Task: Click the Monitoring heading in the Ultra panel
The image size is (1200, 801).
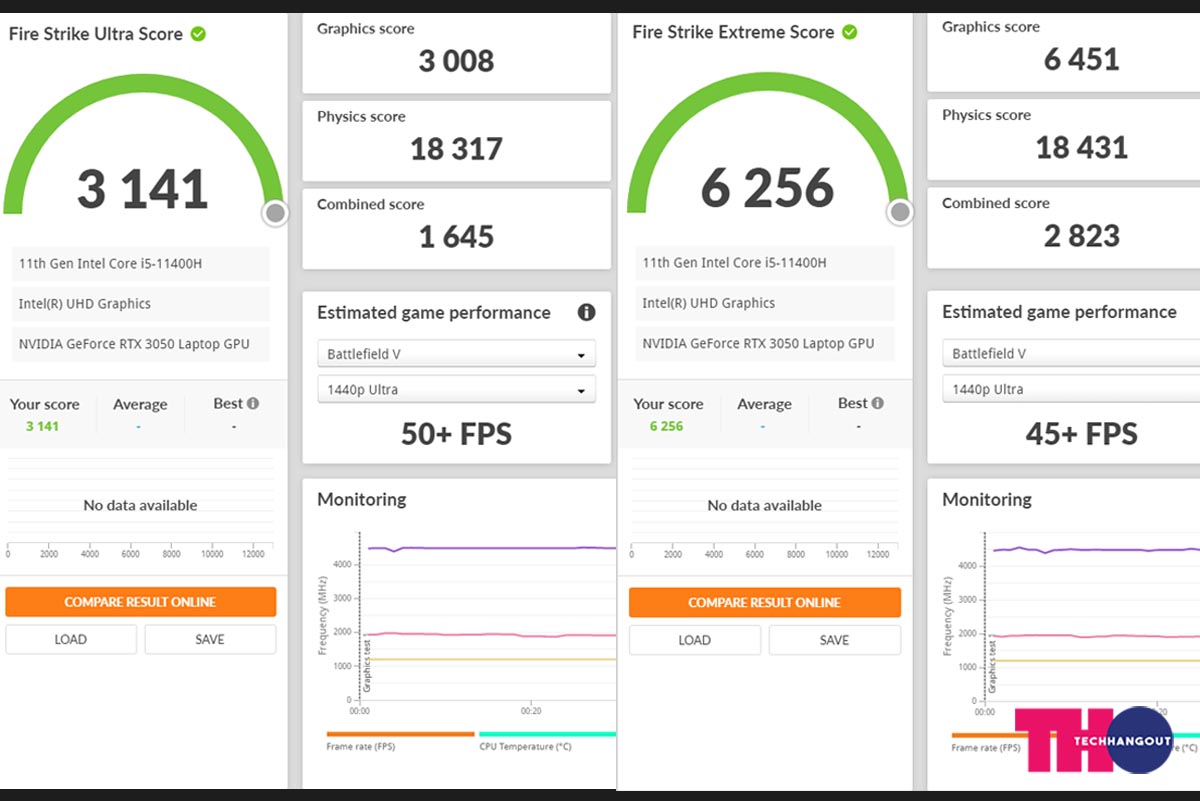Action: pos(362,499)
